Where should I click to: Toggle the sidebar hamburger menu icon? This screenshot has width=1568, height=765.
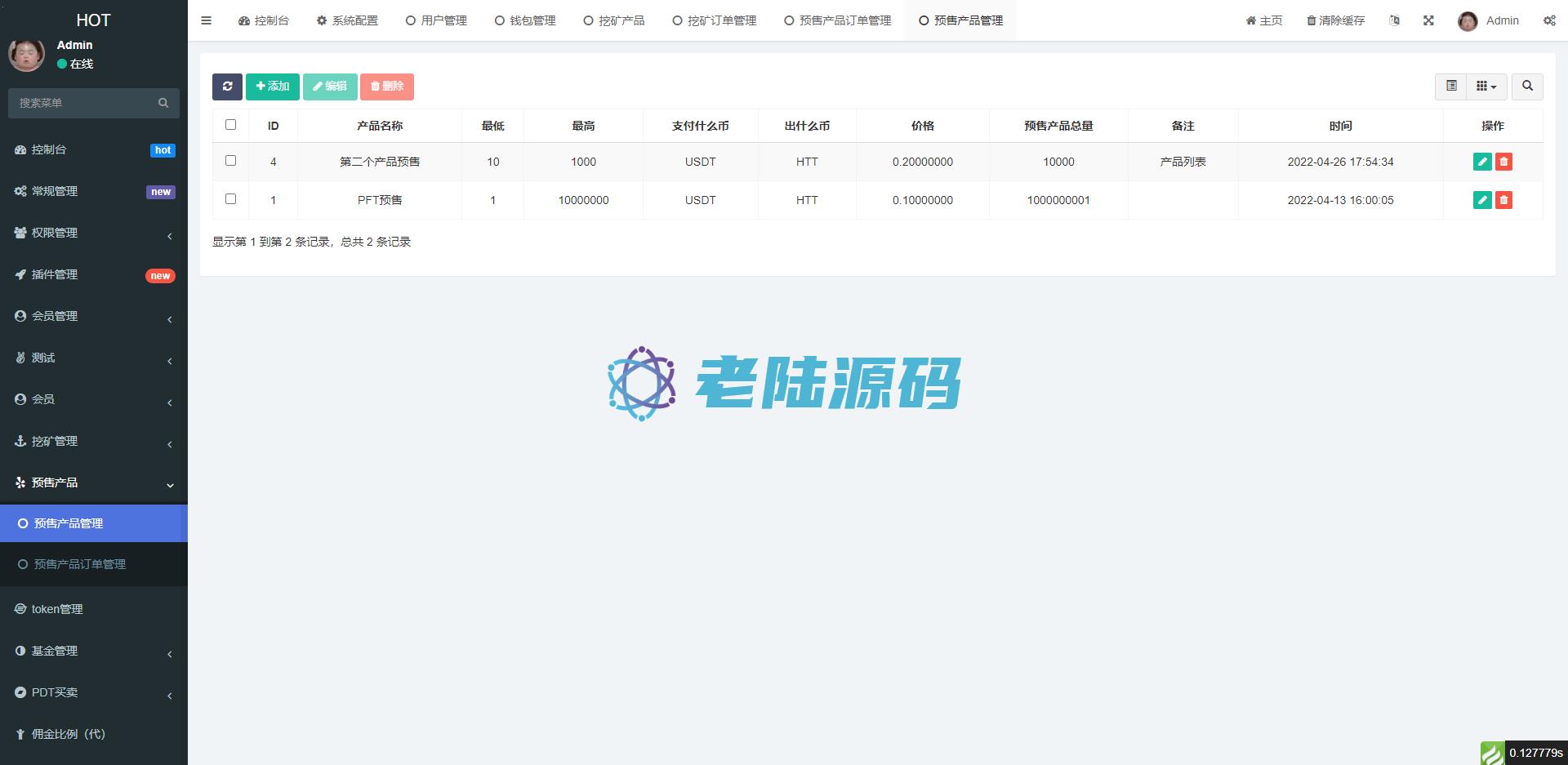coord(206,20)
